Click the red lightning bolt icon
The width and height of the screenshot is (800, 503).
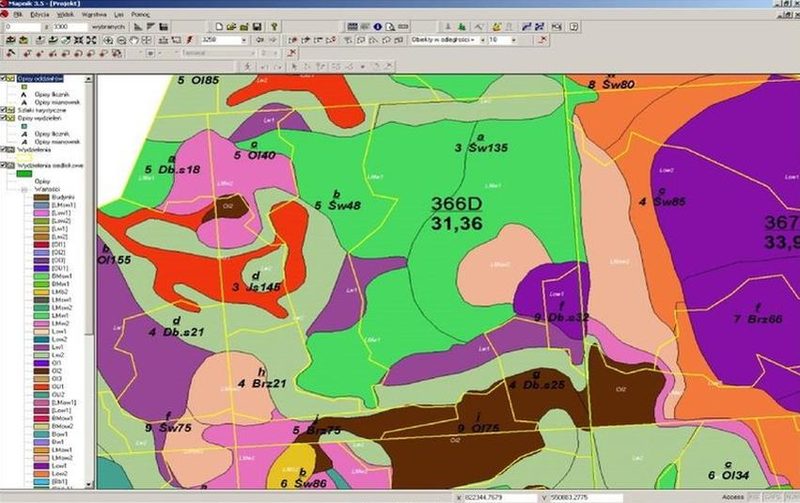(190, 40)
